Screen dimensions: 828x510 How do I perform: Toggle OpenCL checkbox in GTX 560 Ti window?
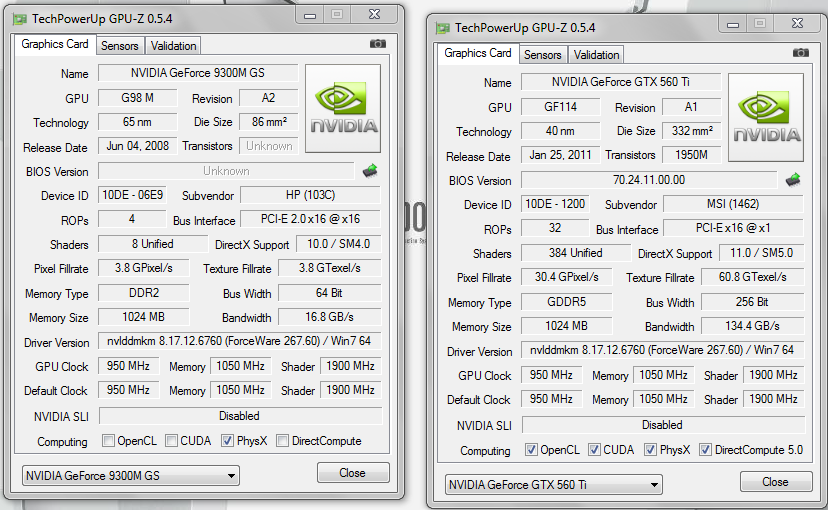531,449
